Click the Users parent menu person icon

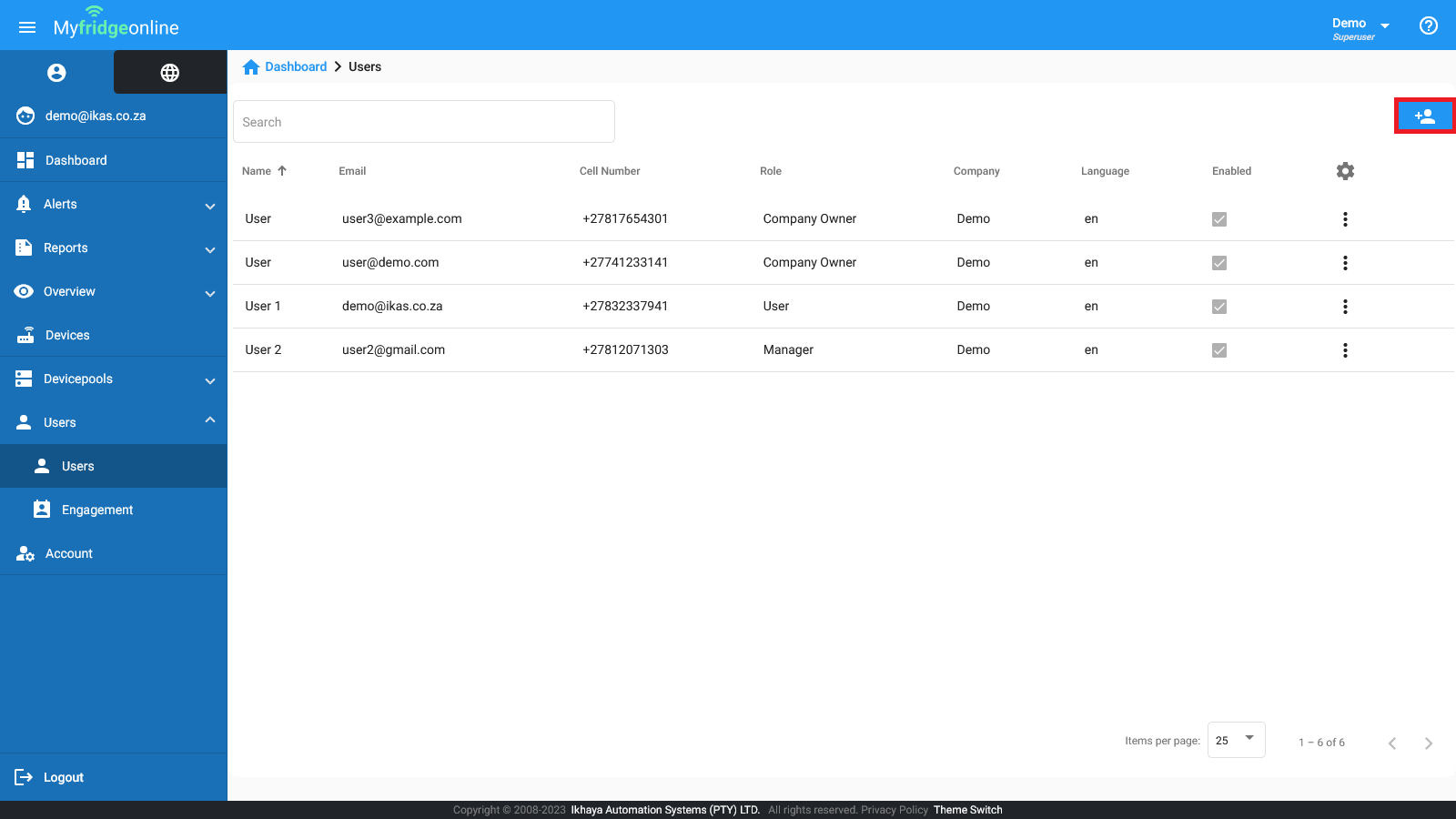[24, 422]
